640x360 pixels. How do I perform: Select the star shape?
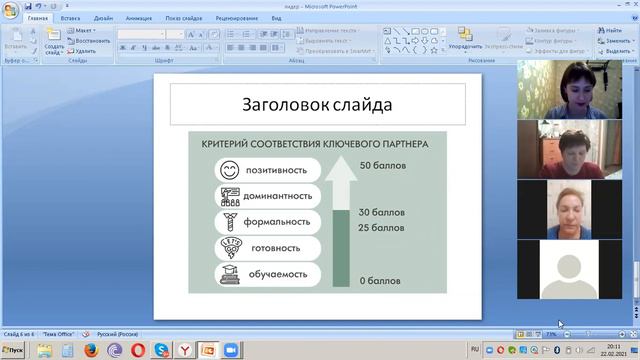pos(434,51)
